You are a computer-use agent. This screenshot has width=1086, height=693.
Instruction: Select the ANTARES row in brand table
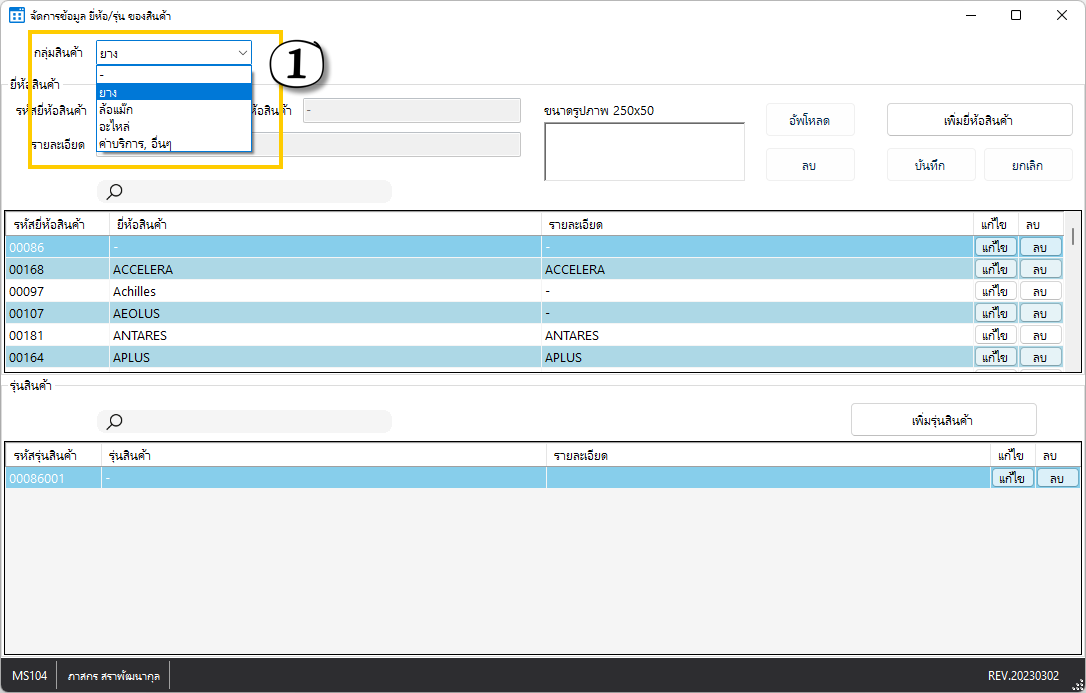300,336
